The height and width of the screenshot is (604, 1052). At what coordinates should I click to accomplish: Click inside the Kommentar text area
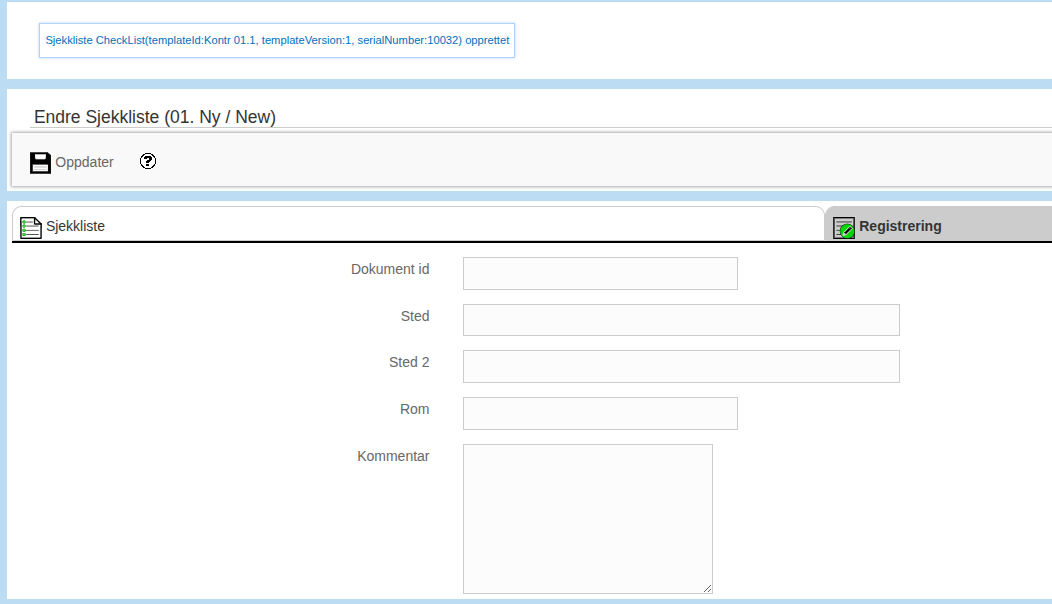click(x=587, y=518)
